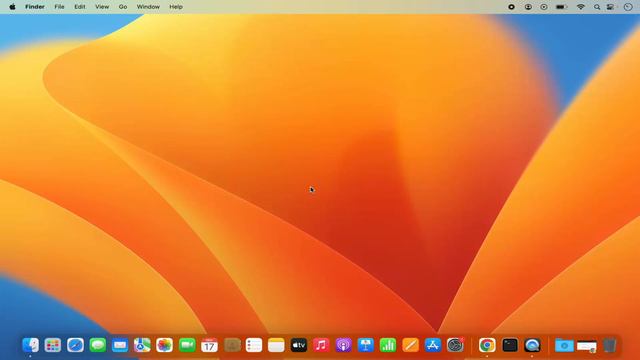Open the Apple menu
The width and height of the screenshot is (640, 360).
[12, 7]
